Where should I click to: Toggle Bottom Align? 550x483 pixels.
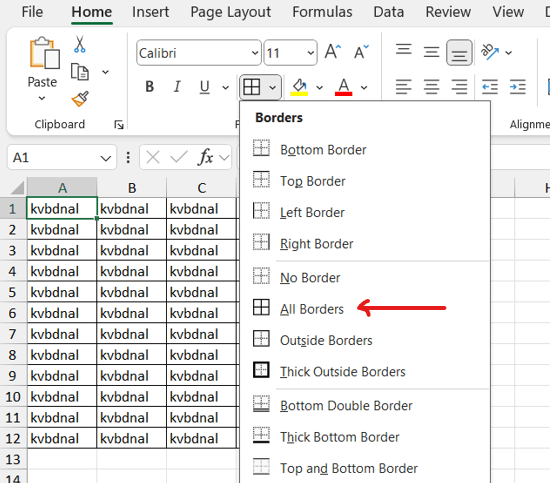(459, 53)
